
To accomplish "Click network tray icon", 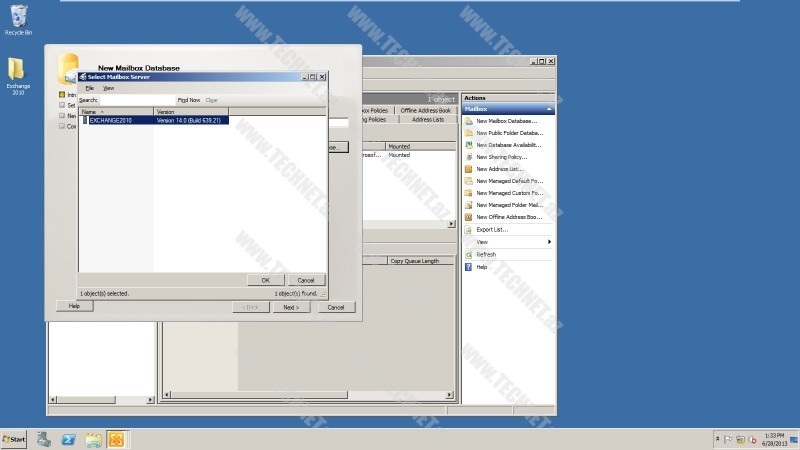I will click(x=740, y=439).
